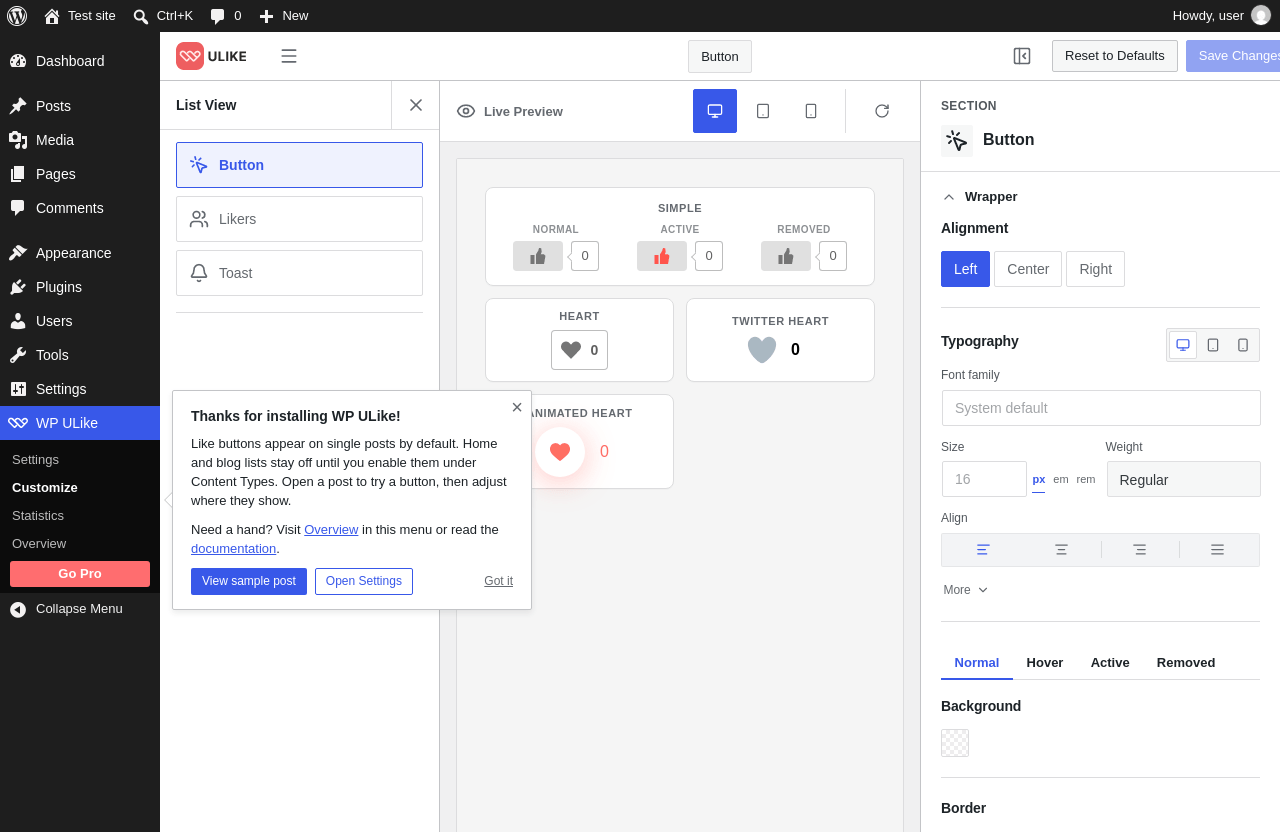1280x832 pixels.
Task: Go to Posts in admin menu
Action: [80, 106]
